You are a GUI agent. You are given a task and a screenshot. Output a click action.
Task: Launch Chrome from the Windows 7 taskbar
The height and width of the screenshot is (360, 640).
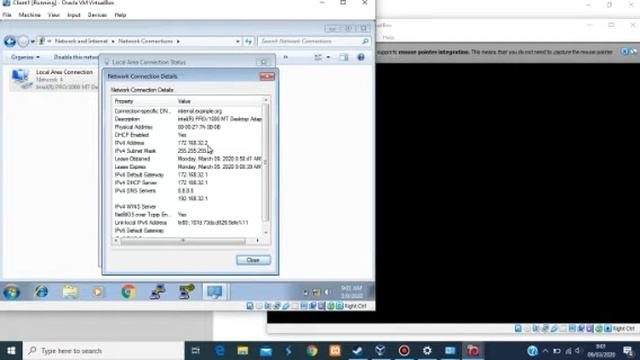pyautogui.click(x=128, y=292)
